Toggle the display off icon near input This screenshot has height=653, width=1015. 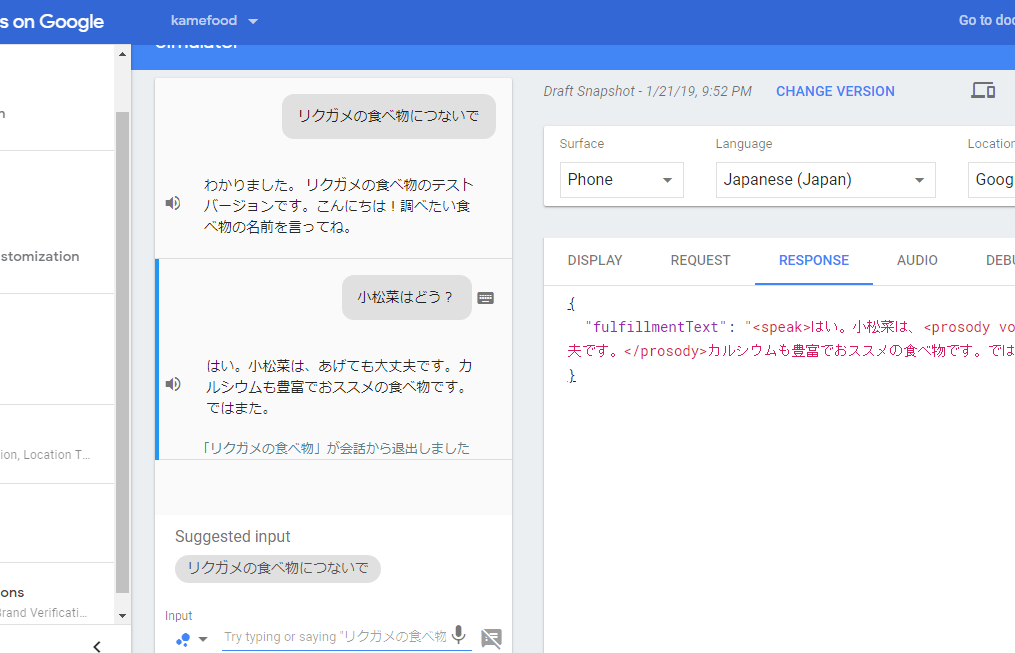[x=491, y=638]
